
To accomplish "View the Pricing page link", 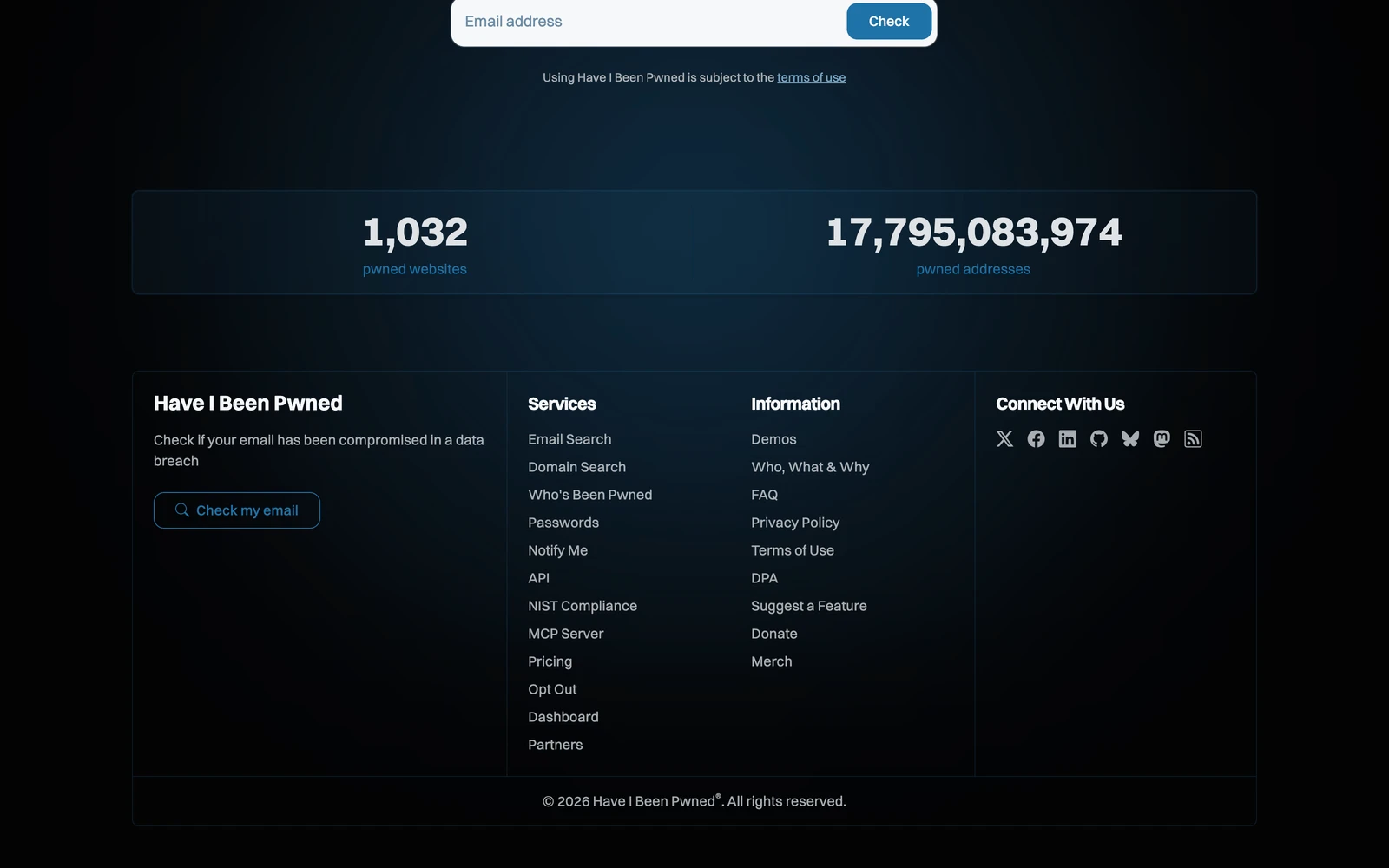I will click(550, 661).
